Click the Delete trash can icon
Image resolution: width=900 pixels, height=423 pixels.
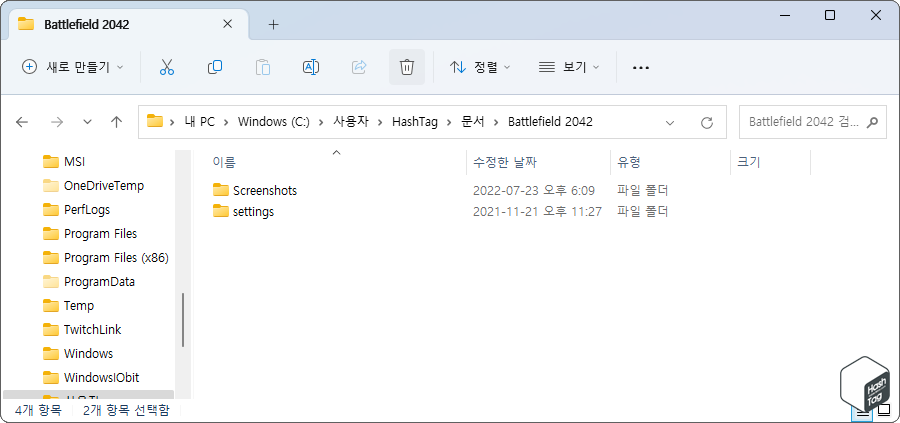407,67
